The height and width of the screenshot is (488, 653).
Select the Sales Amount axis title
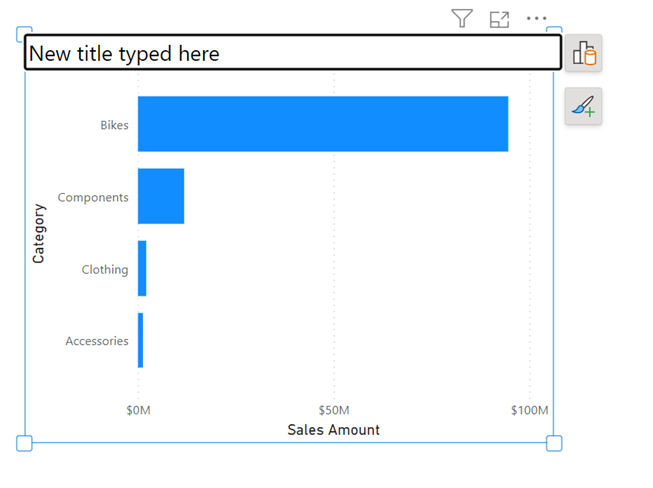point(333,430)
